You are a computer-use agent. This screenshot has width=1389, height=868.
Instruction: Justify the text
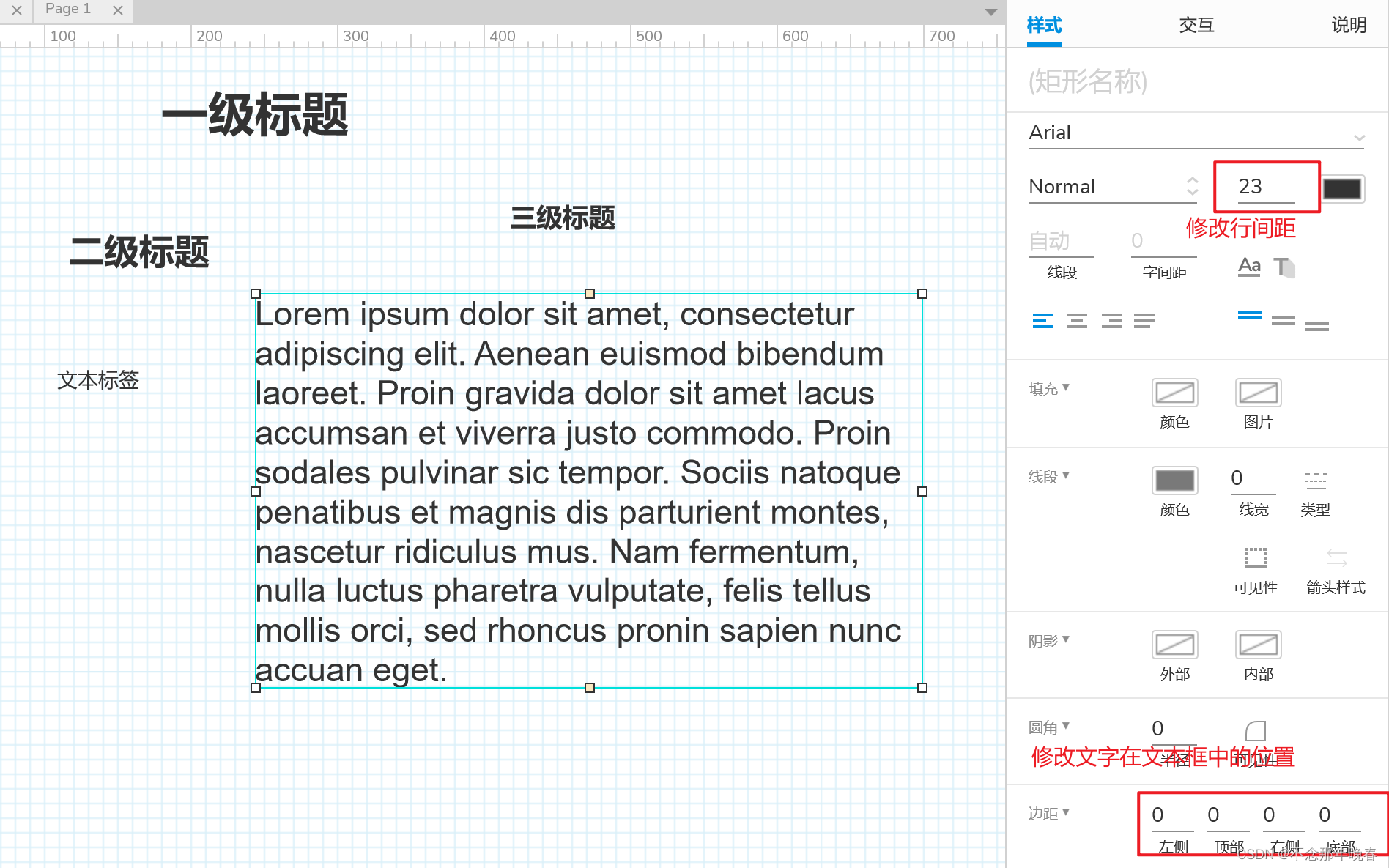pos(1144,320)
